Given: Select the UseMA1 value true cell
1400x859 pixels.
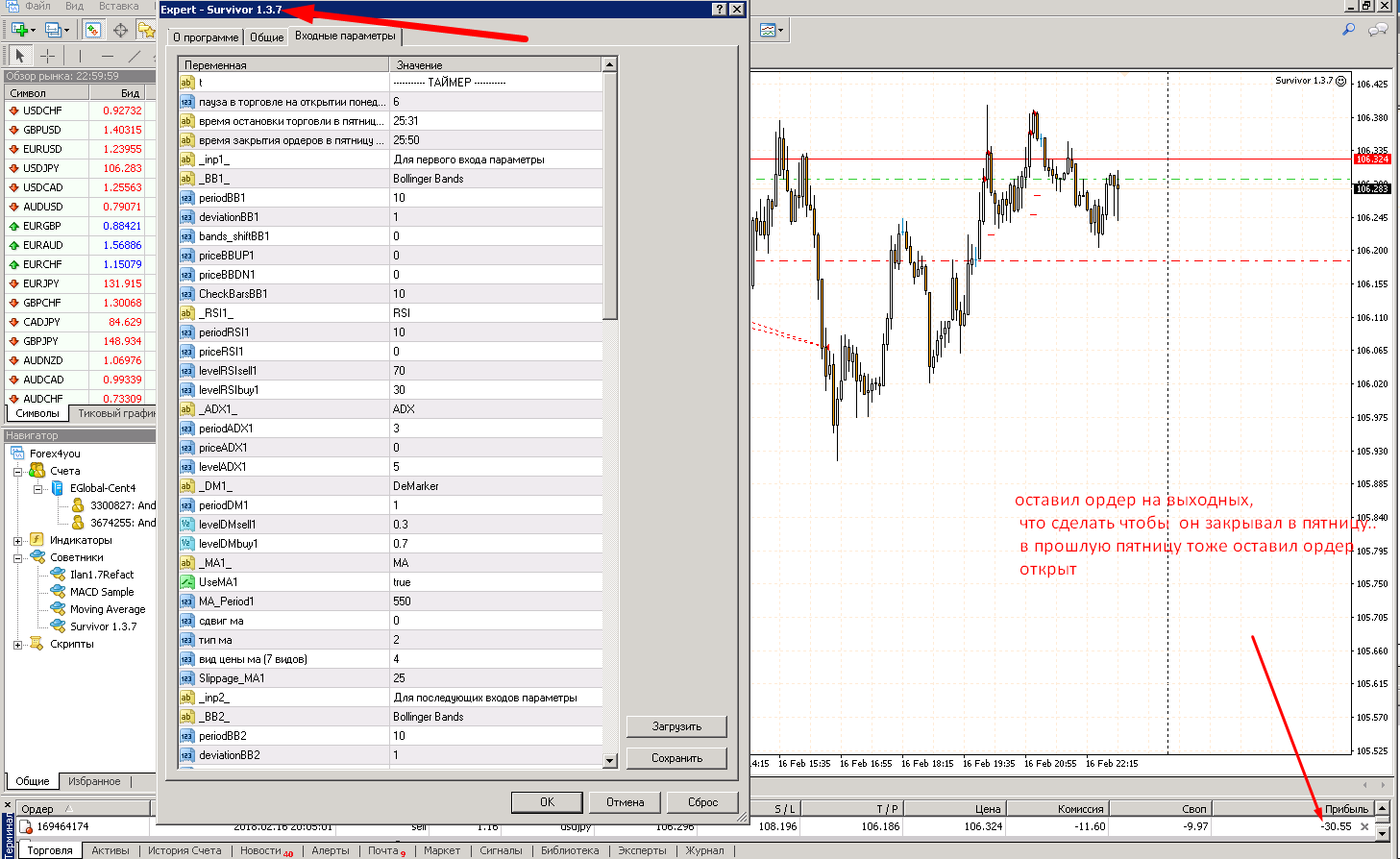Looking at the screenshot, I should point(496,582).
